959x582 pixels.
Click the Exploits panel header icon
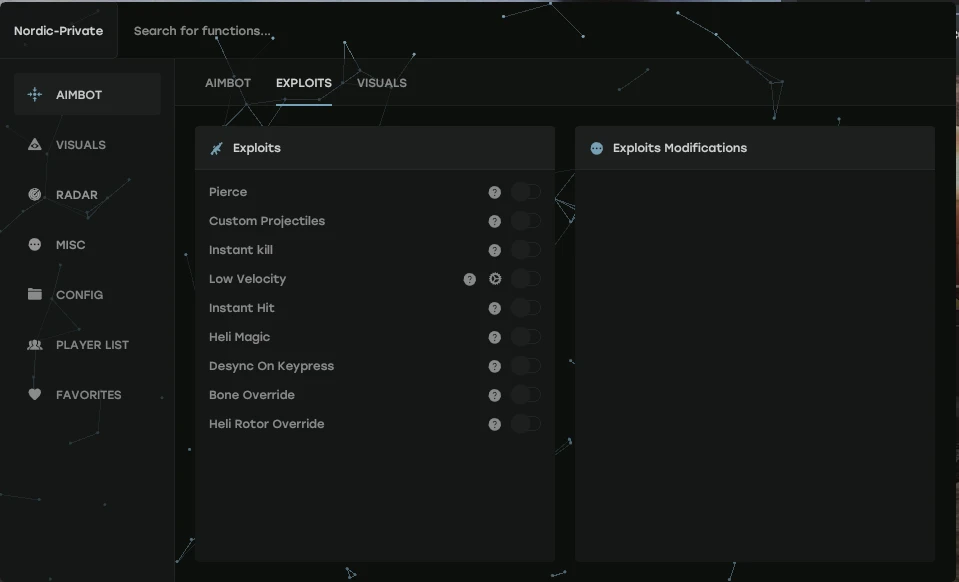point(217,149)
